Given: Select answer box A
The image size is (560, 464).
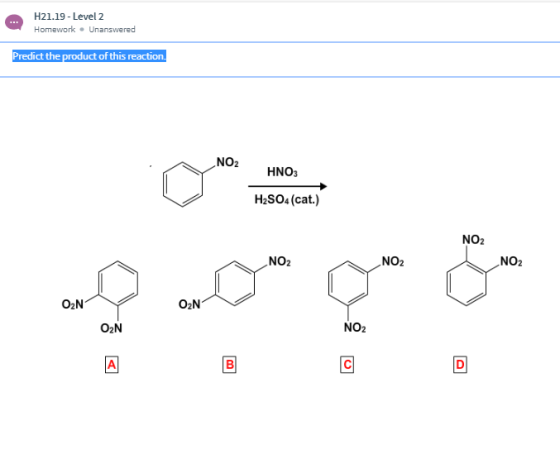Looking at the screenshot, I should 111,364.
